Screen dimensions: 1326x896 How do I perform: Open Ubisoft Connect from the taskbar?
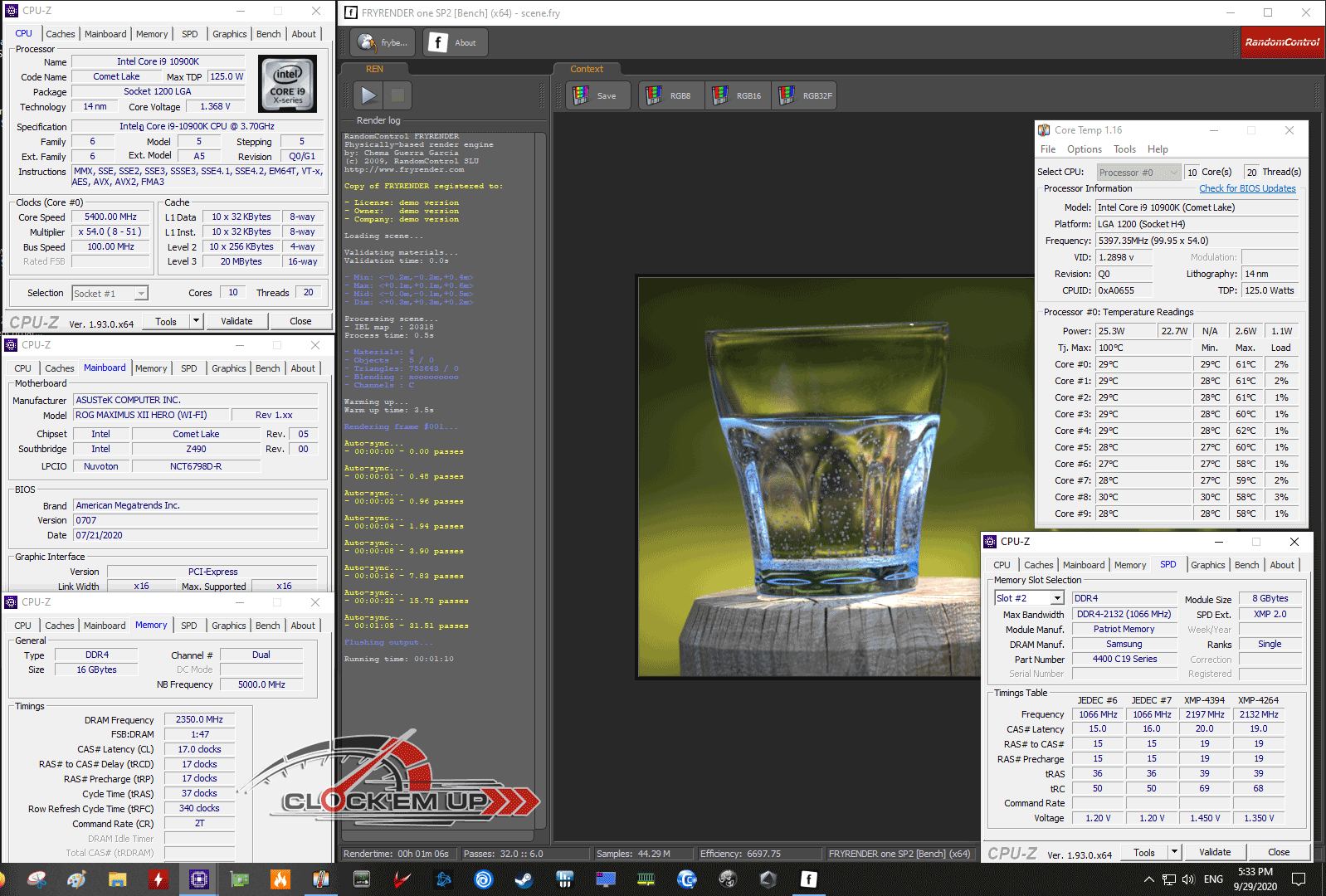click(x=484, y=879)
